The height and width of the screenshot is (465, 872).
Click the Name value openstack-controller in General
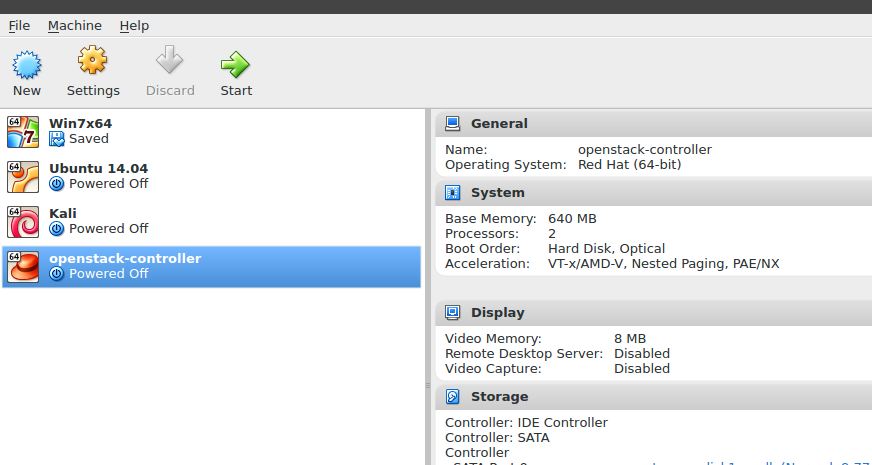click(645, 150)
